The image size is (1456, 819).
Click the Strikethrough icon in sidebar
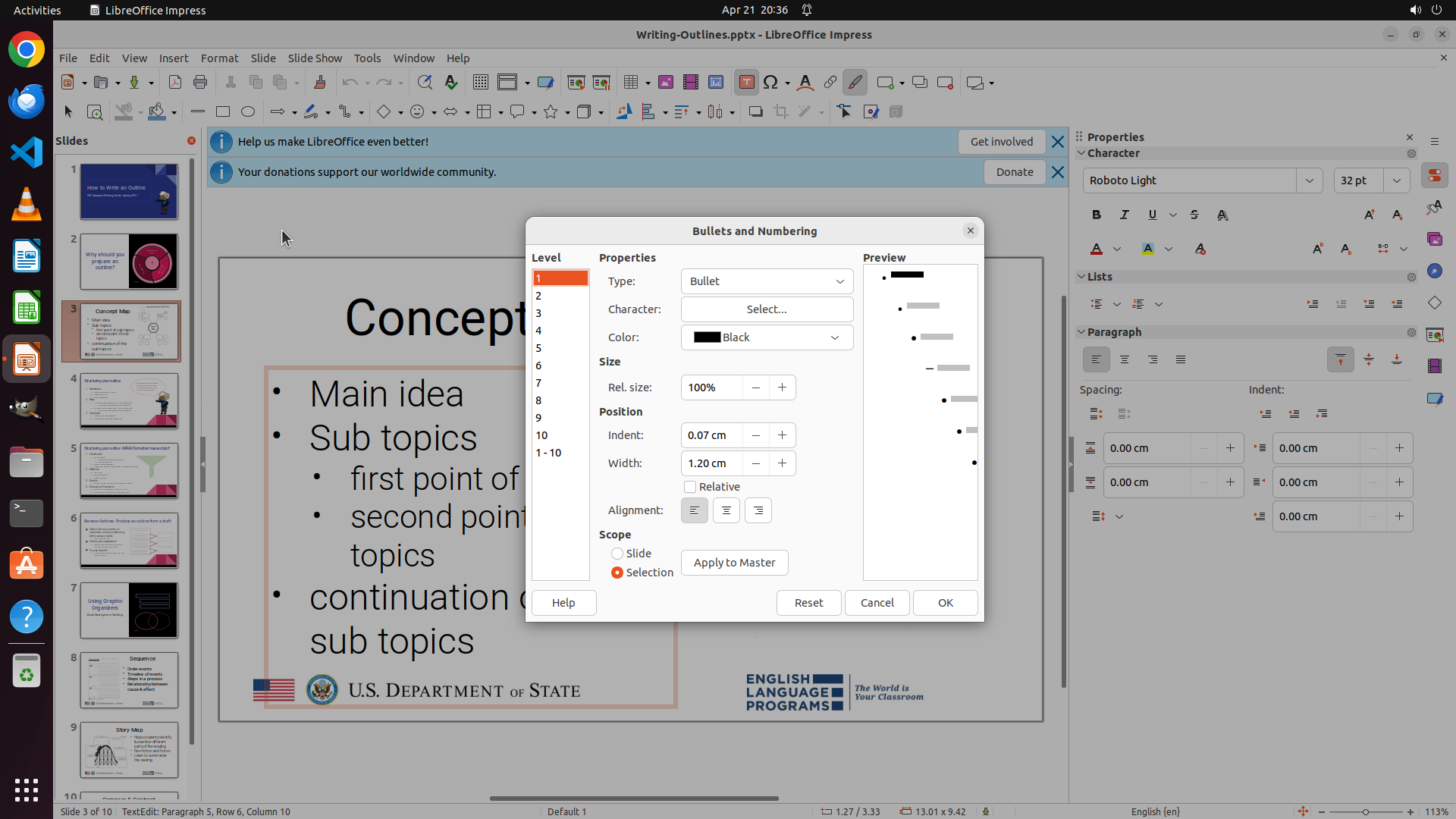pos(1194,215)
